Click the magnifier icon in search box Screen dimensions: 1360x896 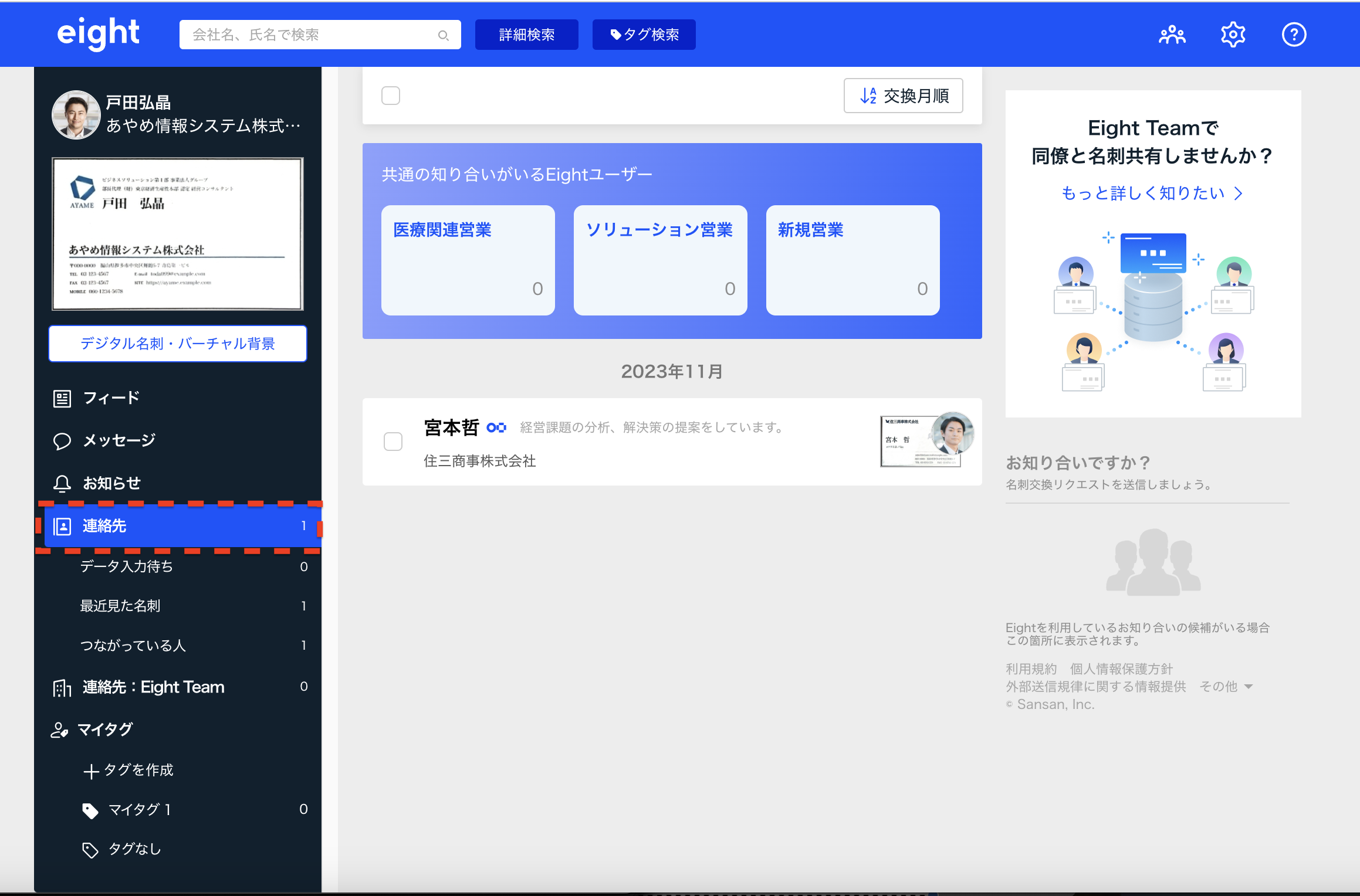click(444, 35)
